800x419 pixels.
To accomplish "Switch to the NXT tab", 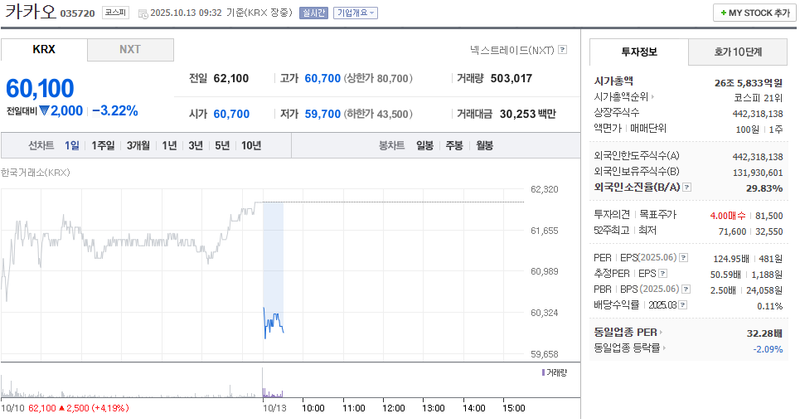I will [x=130, y=49].
